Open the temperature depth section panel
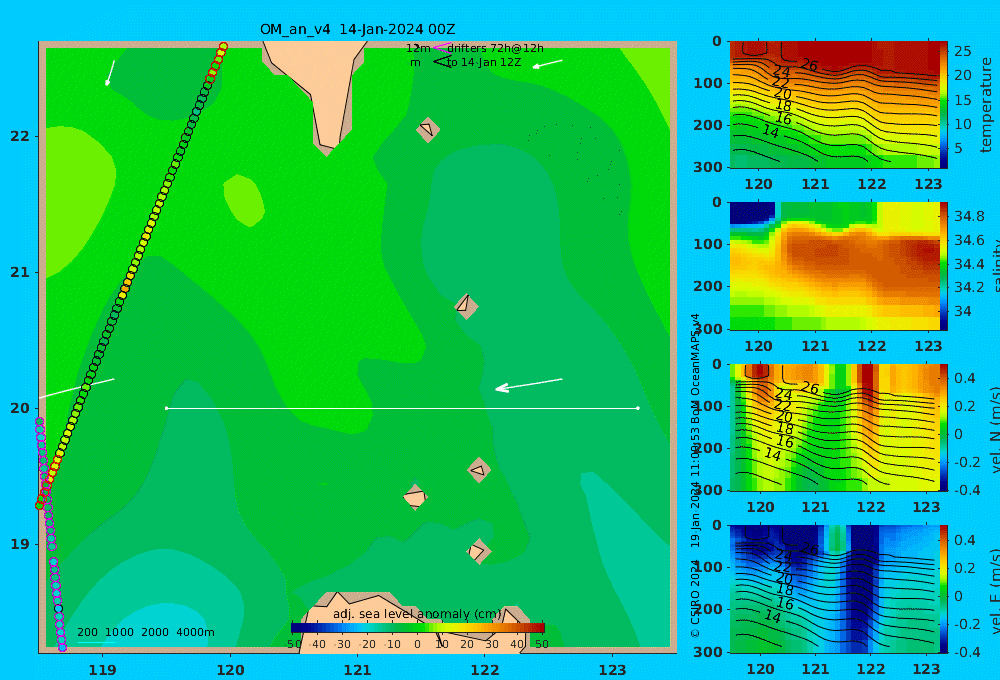This screenshot has height=680, width=1000. [834, 105]
